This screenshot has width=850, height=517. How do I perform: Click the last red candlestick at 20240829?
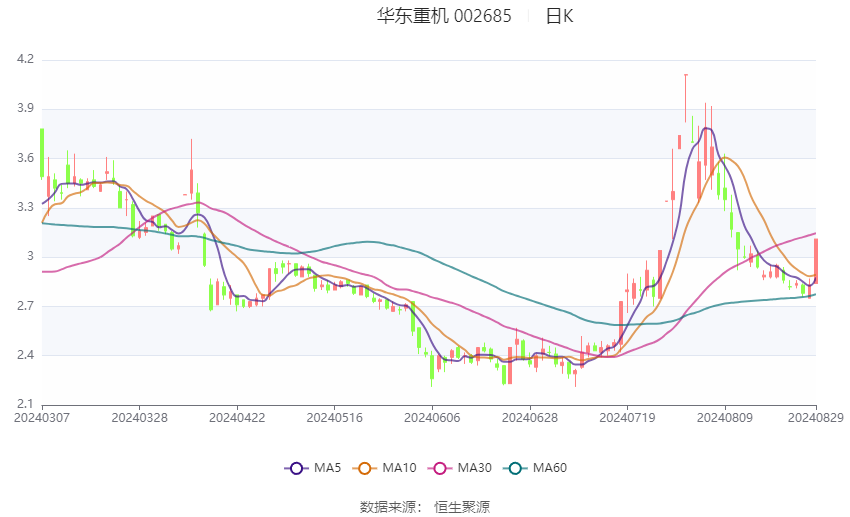point(816,261)
